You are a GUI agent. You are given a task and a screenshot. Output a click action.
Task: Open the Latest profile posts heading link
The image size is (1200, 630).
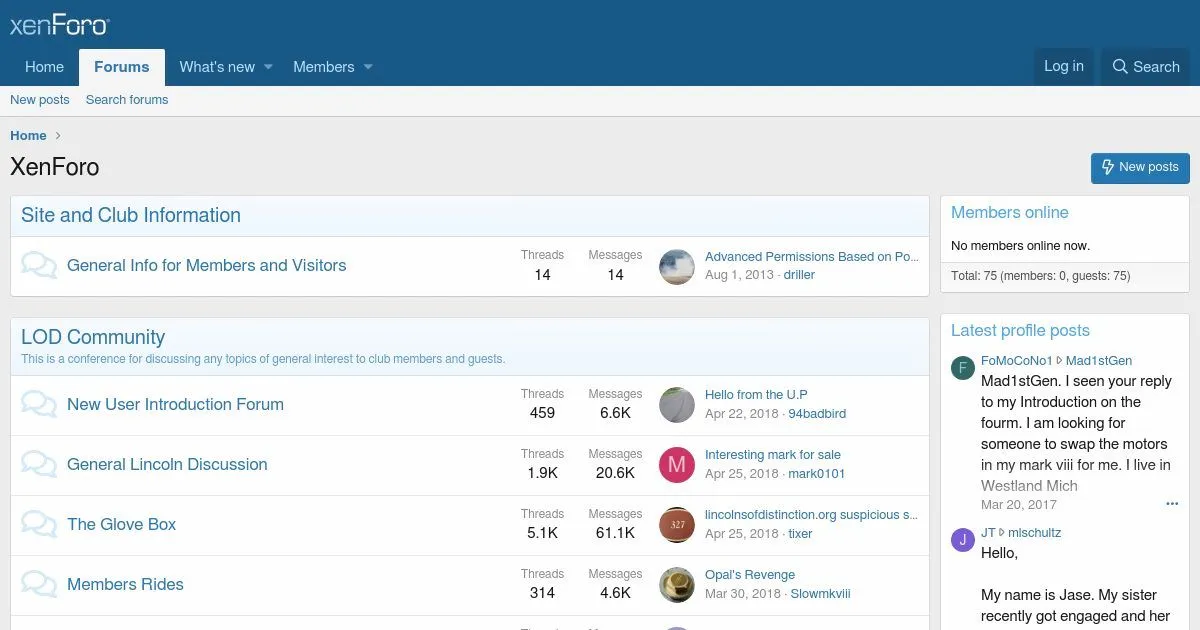[1020, 331]
